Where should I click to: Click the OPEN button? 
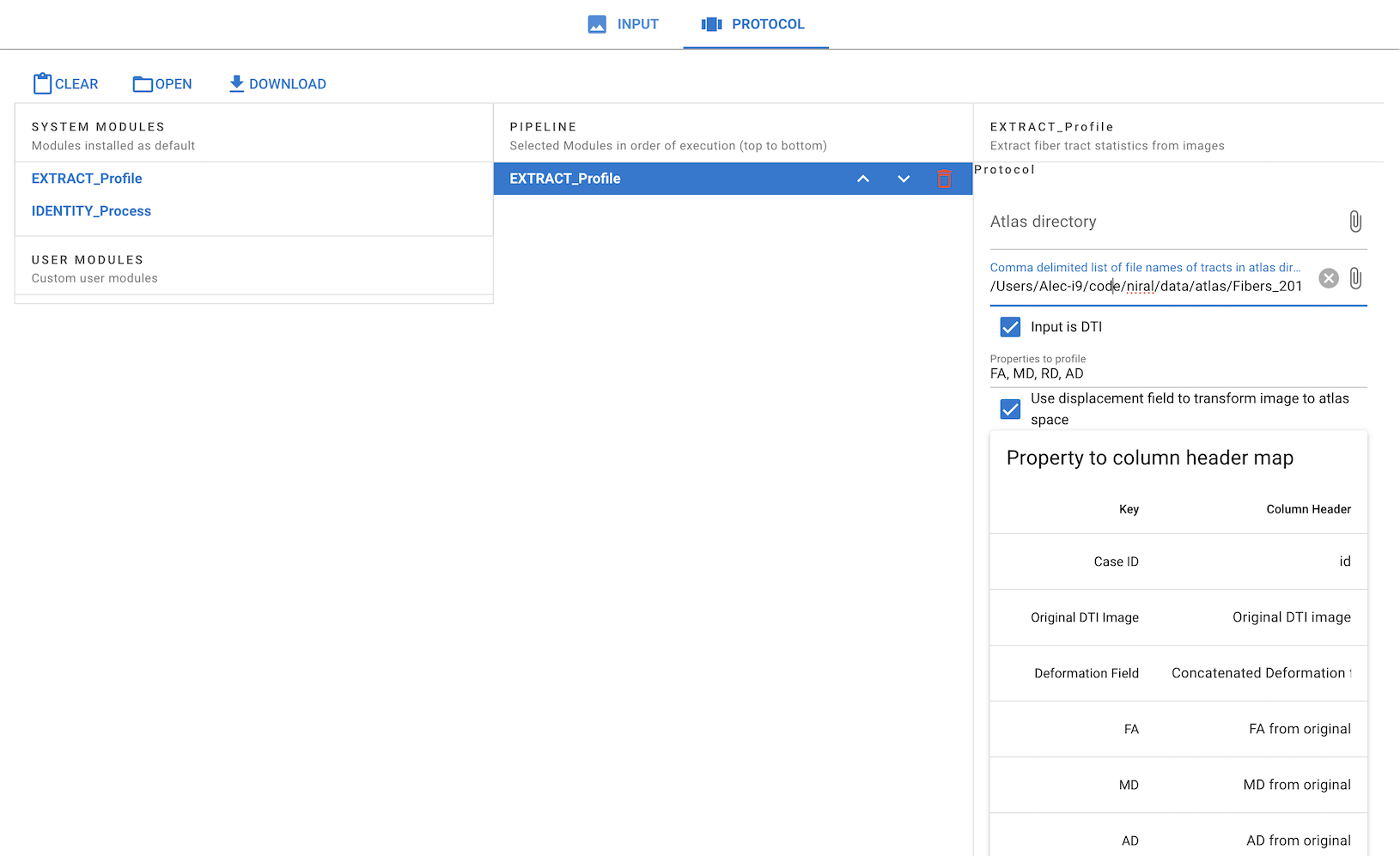162,84
